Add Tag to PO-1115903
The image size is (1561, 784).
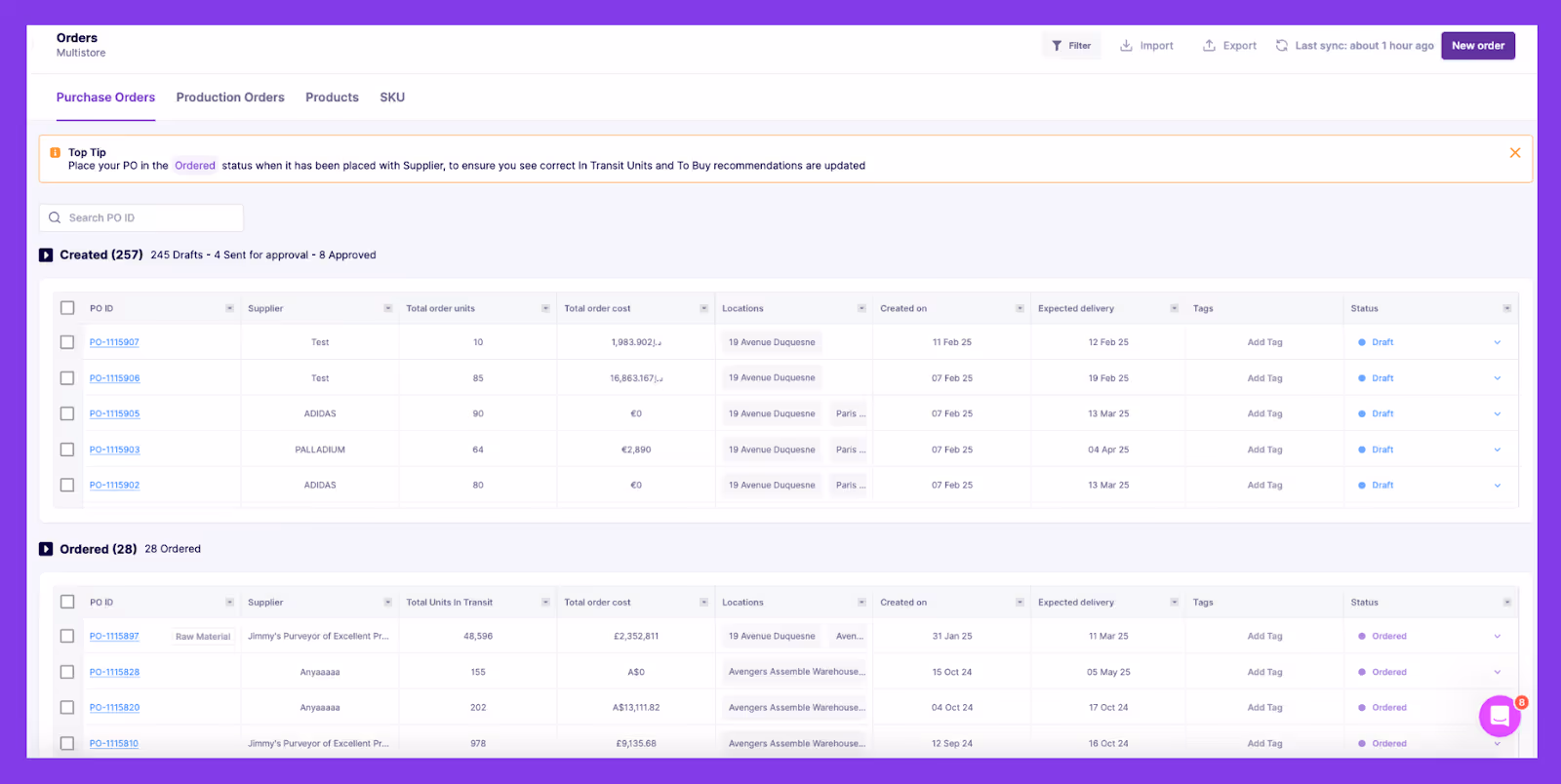coord(1264,450)
